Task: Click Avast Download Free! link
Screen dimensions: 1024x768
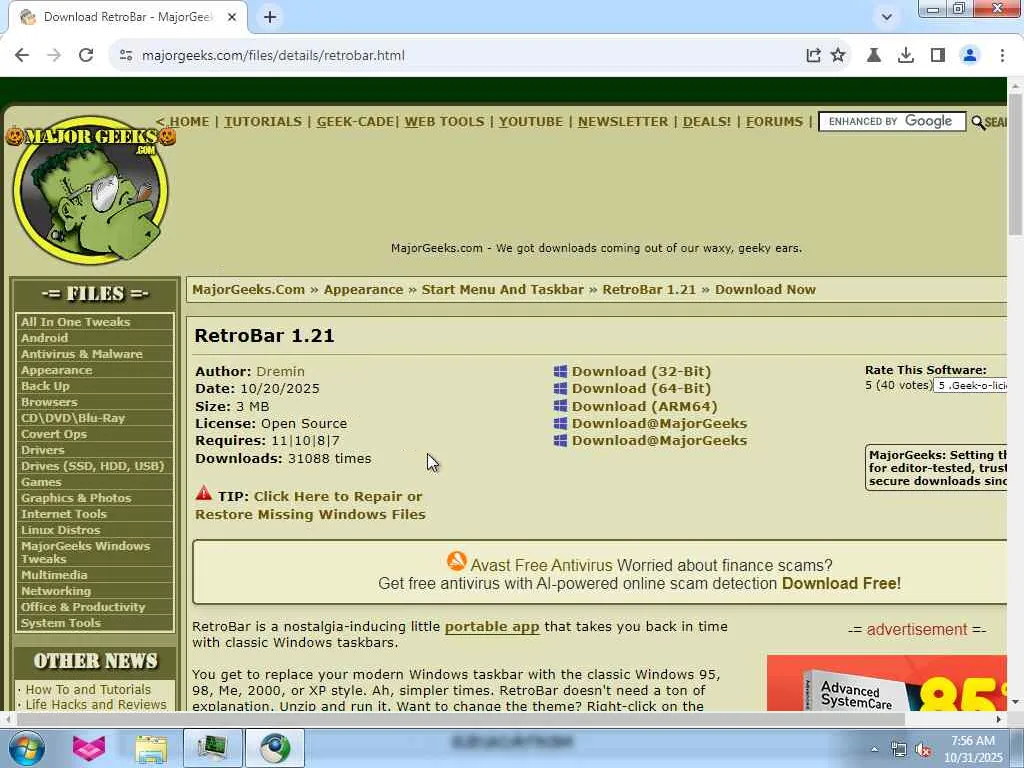Action: (x=841, y=583)
